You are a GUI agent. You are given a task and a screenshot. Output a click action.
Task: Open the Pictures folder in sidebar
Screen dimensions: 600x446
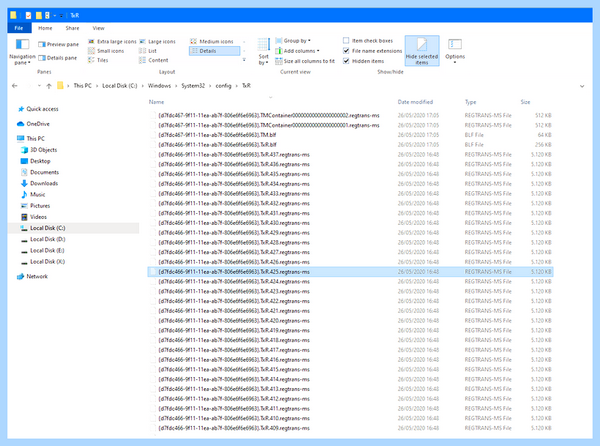(x=36, y=206)
